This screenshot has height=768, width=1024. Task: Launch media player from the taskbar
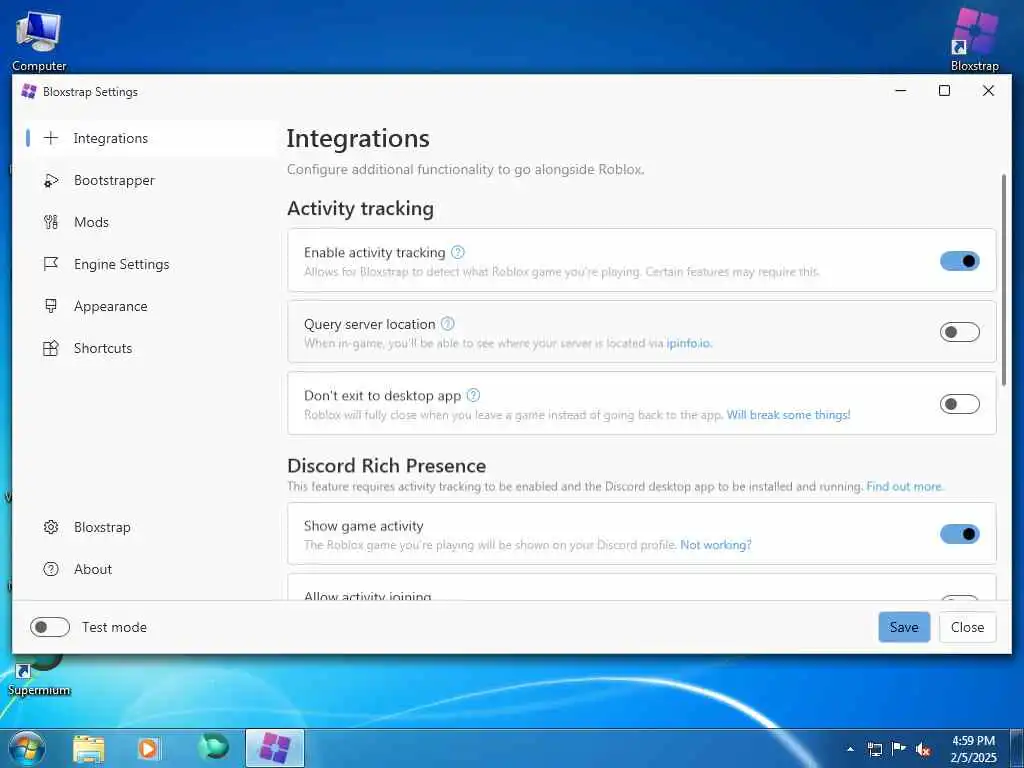tap(148, 748)
